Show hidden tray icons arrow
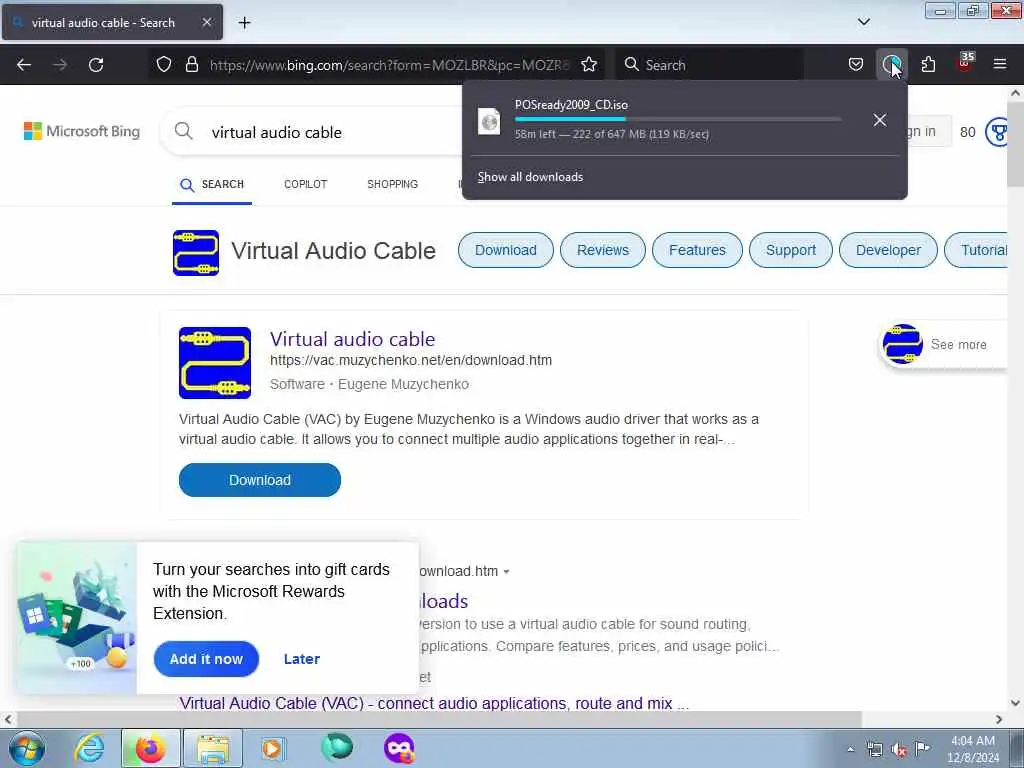The image size is (1024, 768). [x=850, y=750]
